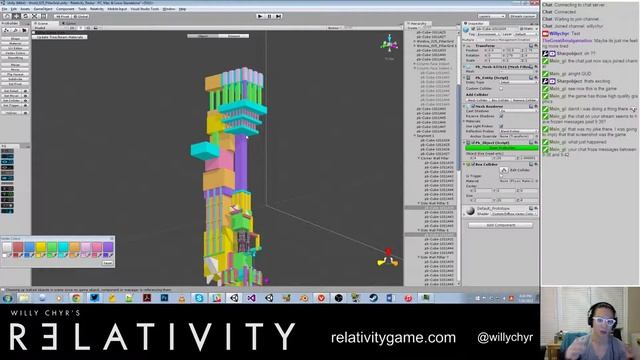Click the Pause button in Unity toolbar
Viewport: 640px width, 360px height.
(269, 16)
